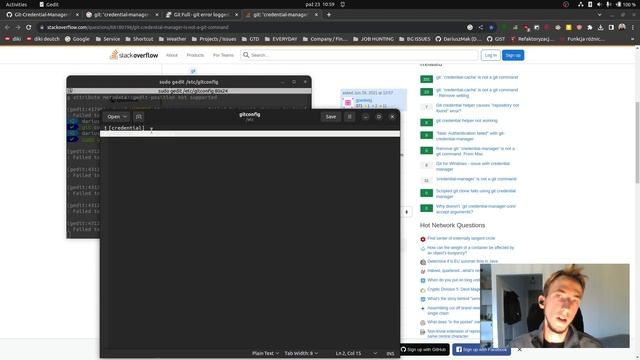
Task: Open 'Find center of internally tangent circle' question
Action: [x=461, y=238]
